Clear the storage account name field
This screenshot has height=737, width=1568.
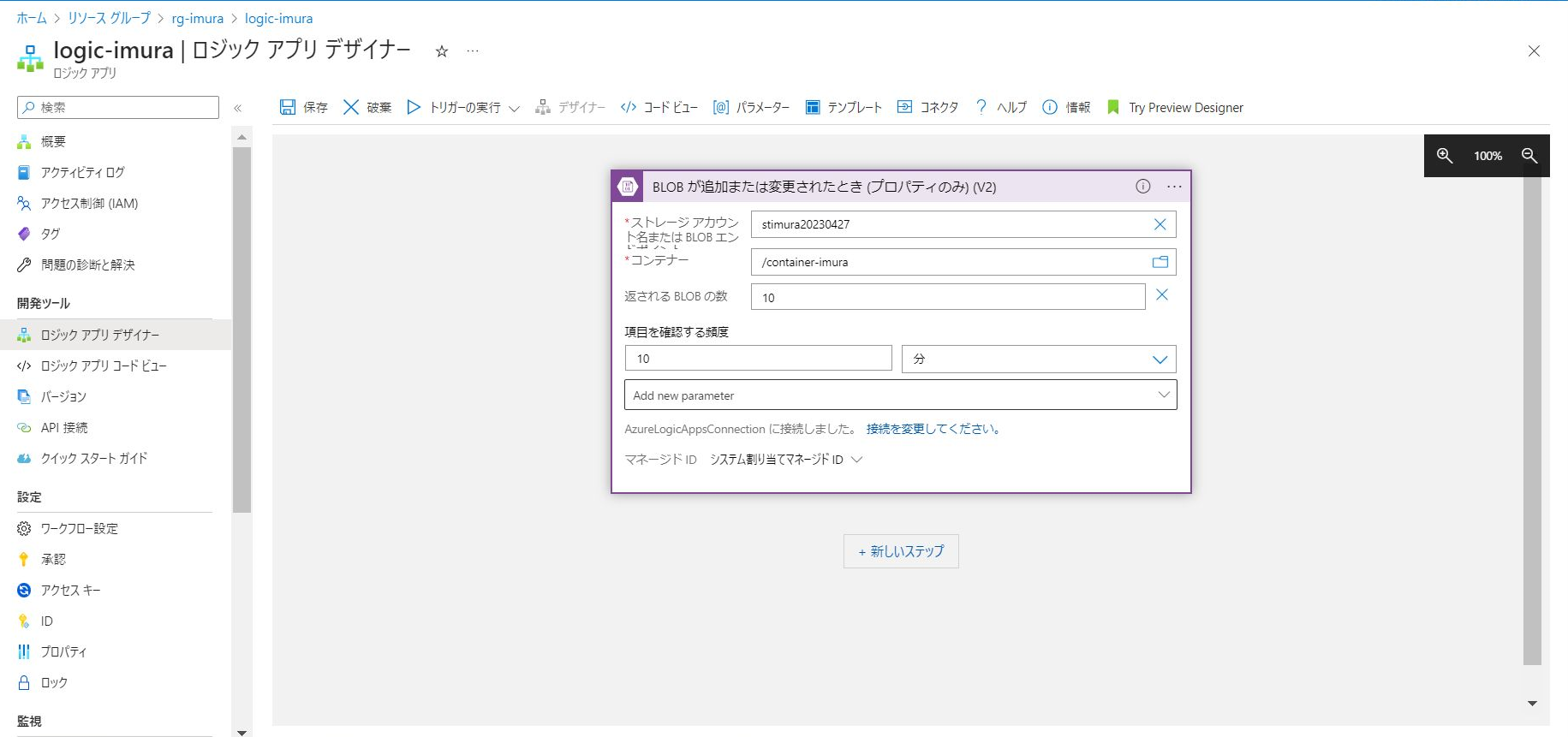point(1160,224)
